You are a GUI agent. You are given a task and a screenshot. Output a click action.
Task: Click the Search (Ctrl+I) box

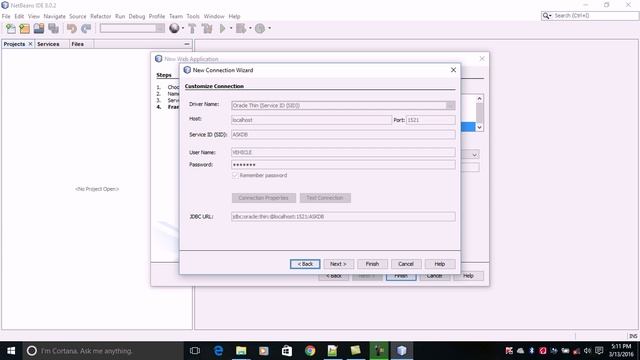click(590, 16)
